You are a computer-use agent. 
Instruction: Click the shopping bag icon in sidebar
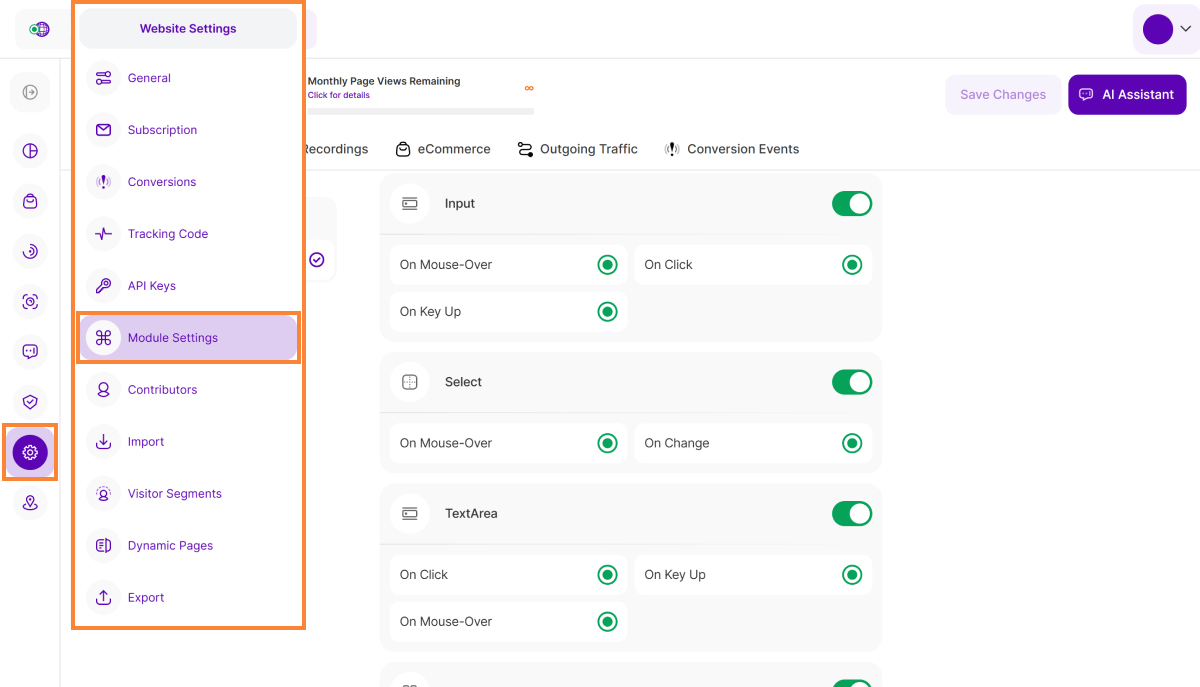pyautogui.click(x=30, y=202)
